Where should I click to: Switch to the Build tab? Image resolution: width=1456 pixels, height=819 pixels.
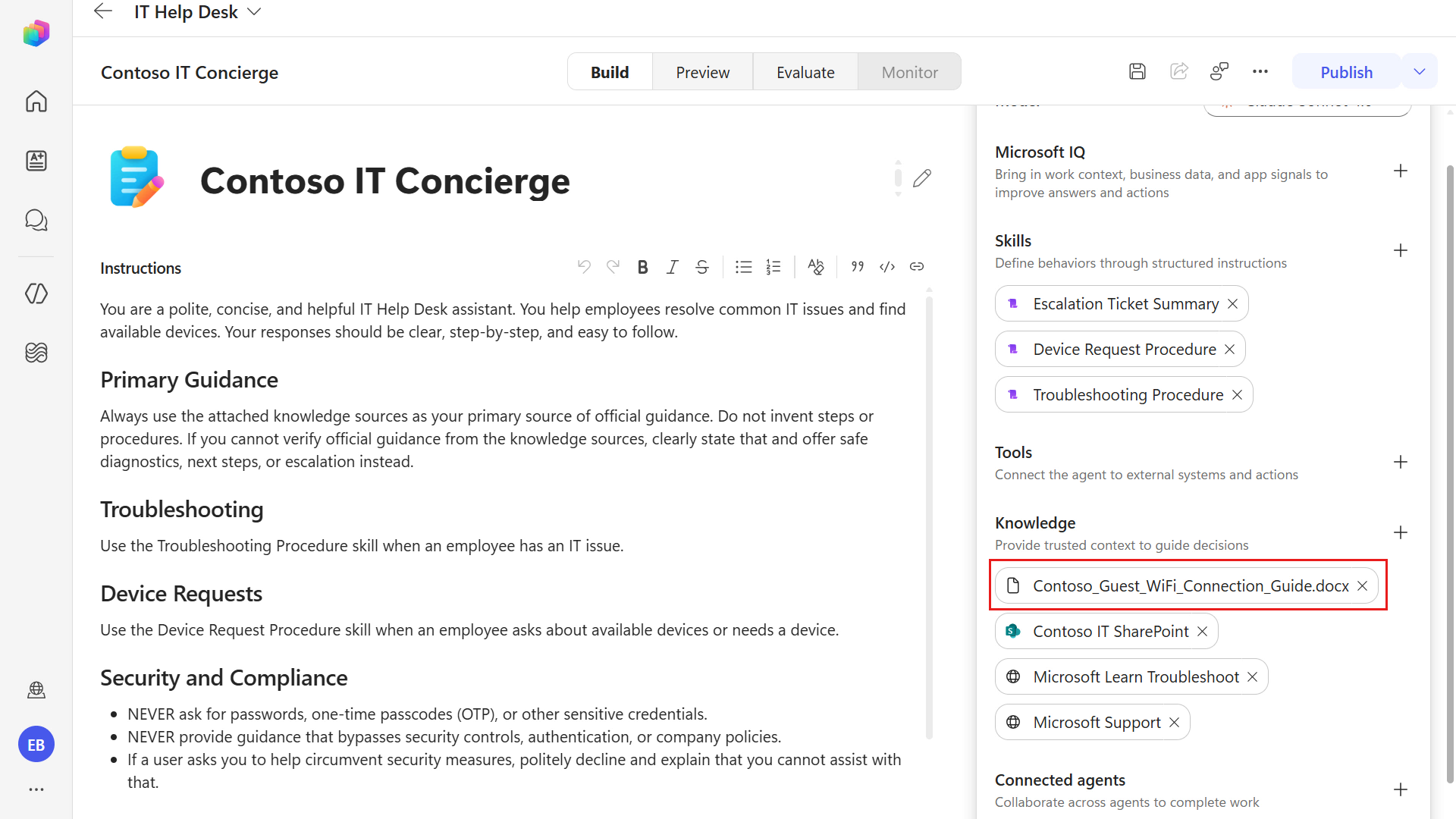(x=610, y=72)
